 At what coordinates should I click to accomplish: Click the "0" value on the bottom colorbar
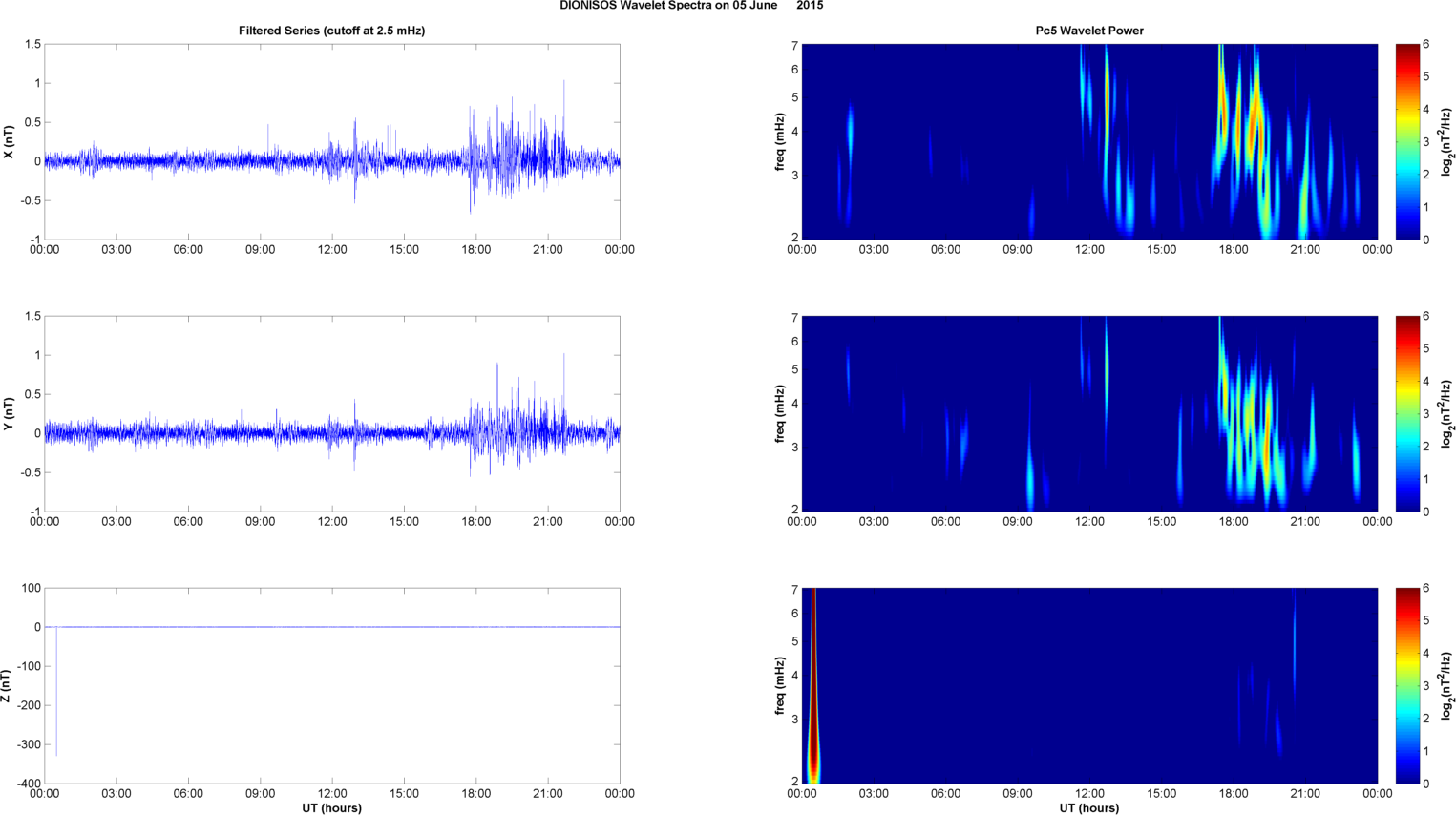click(1425, 784)
